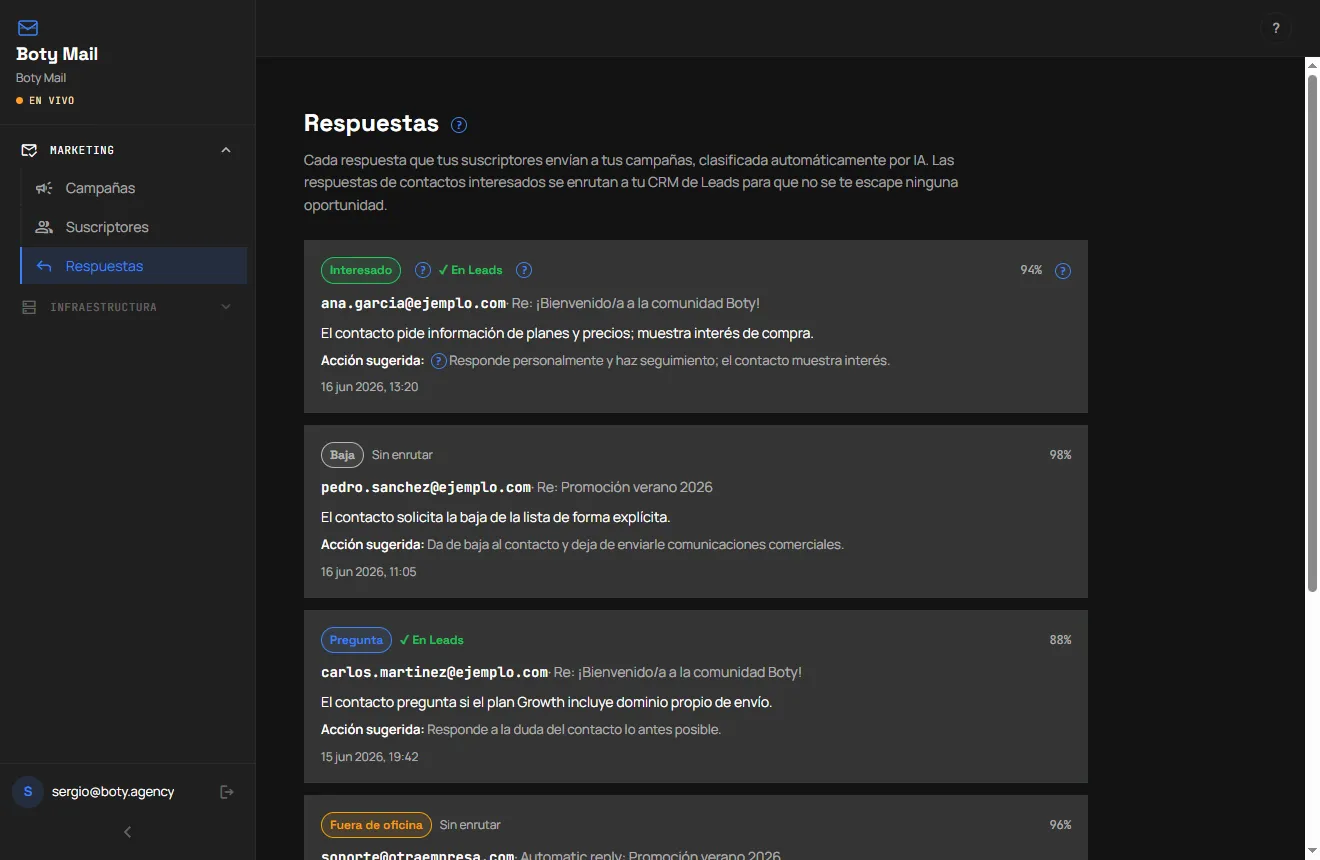Click the scrollbar down arrow
The height and width of the screenshot is (860, 1320).
(x=1312, y=851)
